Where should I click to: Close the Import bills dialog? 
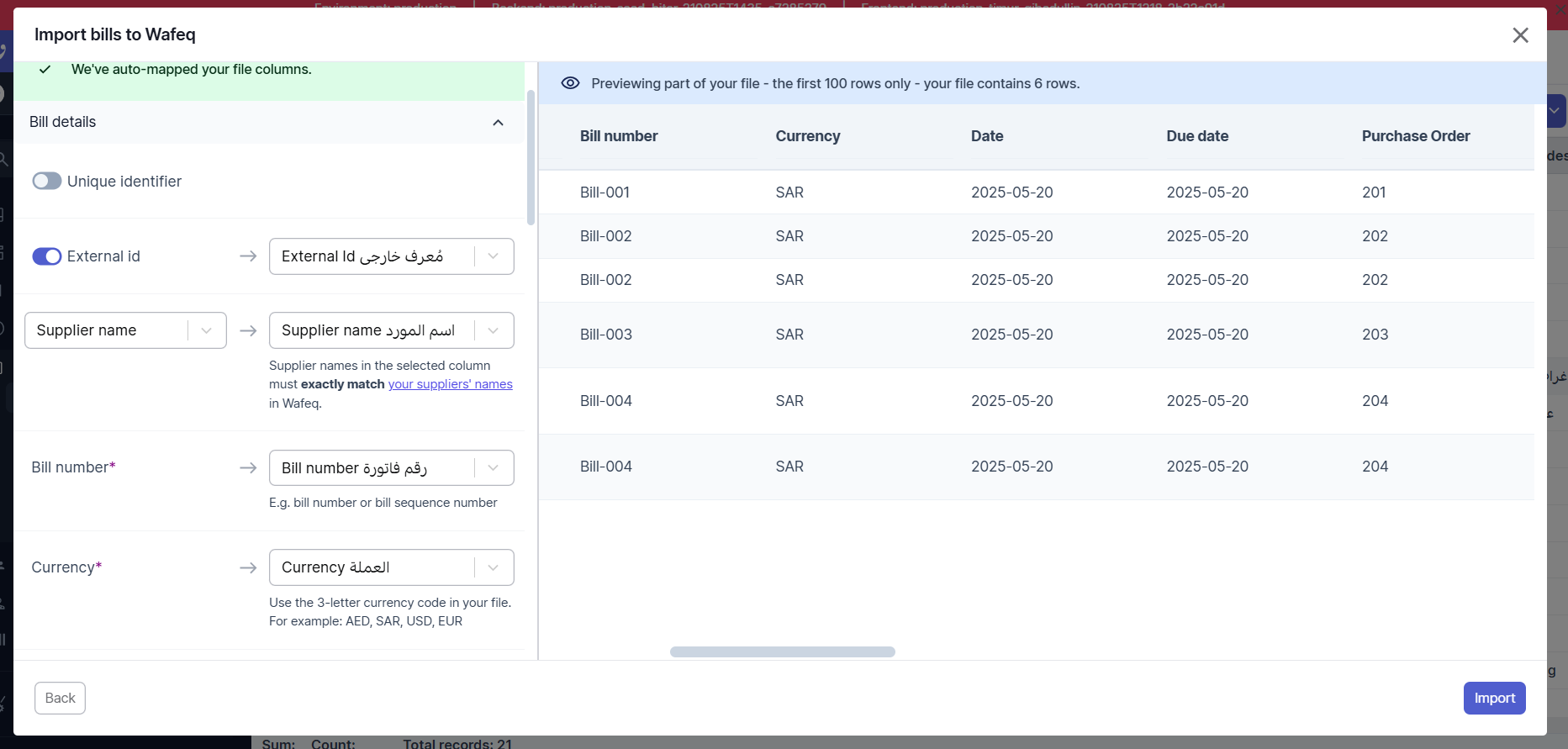click(1520, 35)
